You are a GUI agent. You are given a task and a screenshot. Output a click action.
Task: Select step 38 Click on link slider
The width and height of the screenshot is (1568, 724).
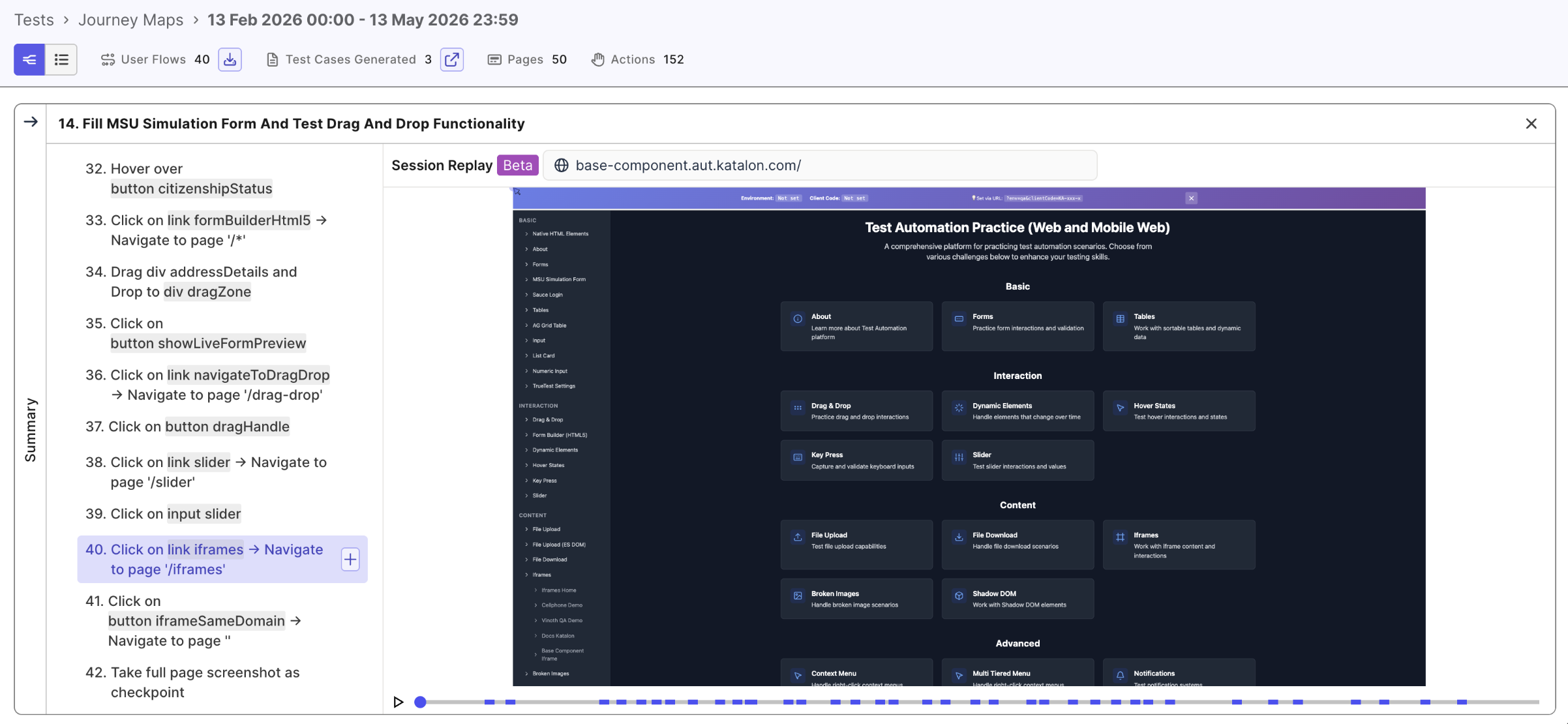pos(222,472)
